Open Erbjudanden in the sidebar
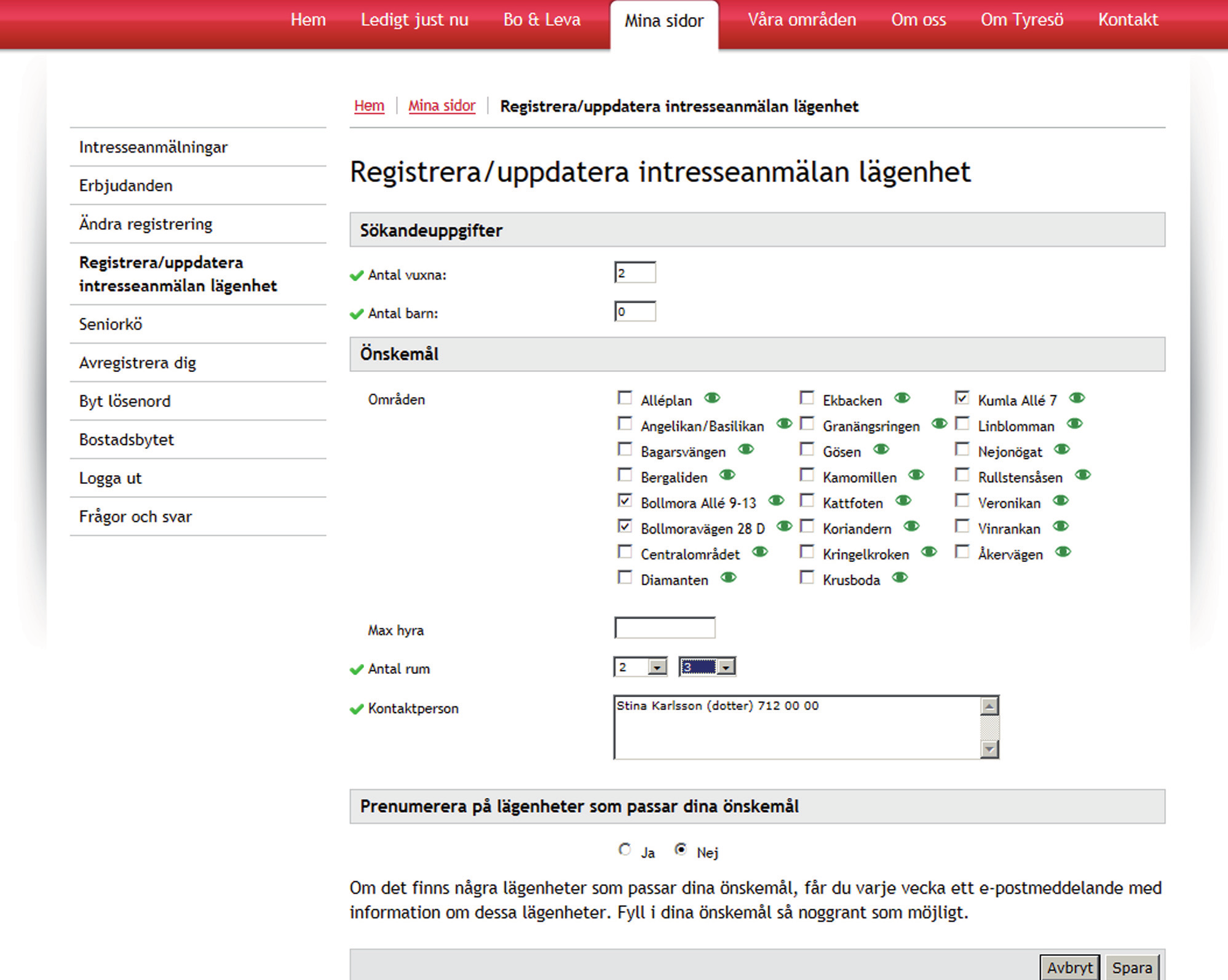Image resolution: width=1228 pixels, height=980 pixels. click(198, 186)
